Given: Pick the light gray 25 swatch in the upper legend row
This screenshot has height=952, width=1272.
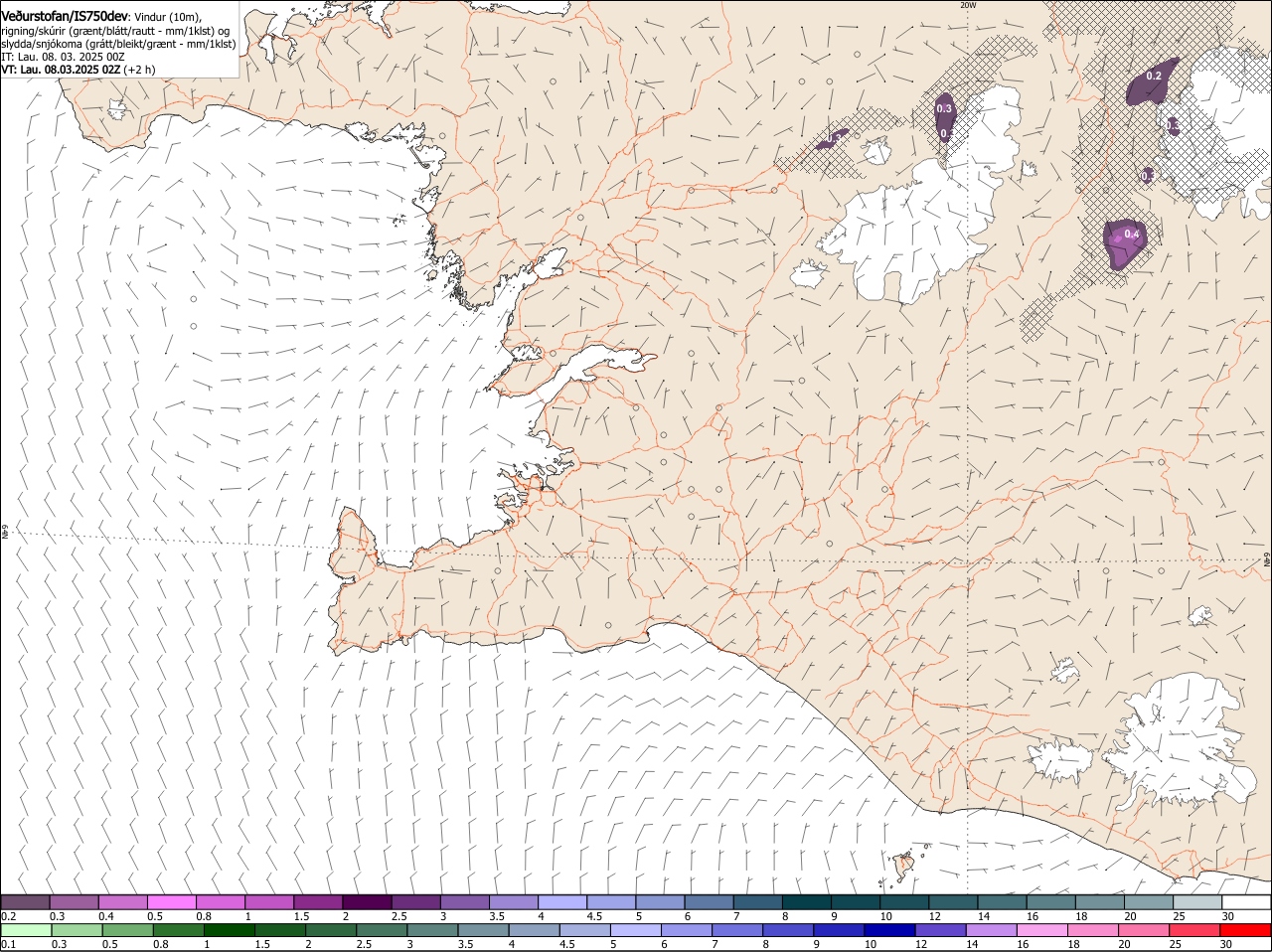Looking at the screenshot, I should [1197, 901].
